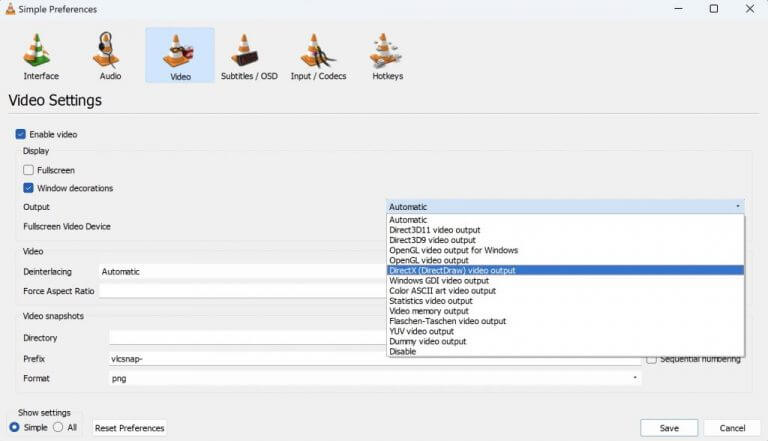
Task: Open the Audio preferences headphone cone icon
Action: [x=106, y=49]
